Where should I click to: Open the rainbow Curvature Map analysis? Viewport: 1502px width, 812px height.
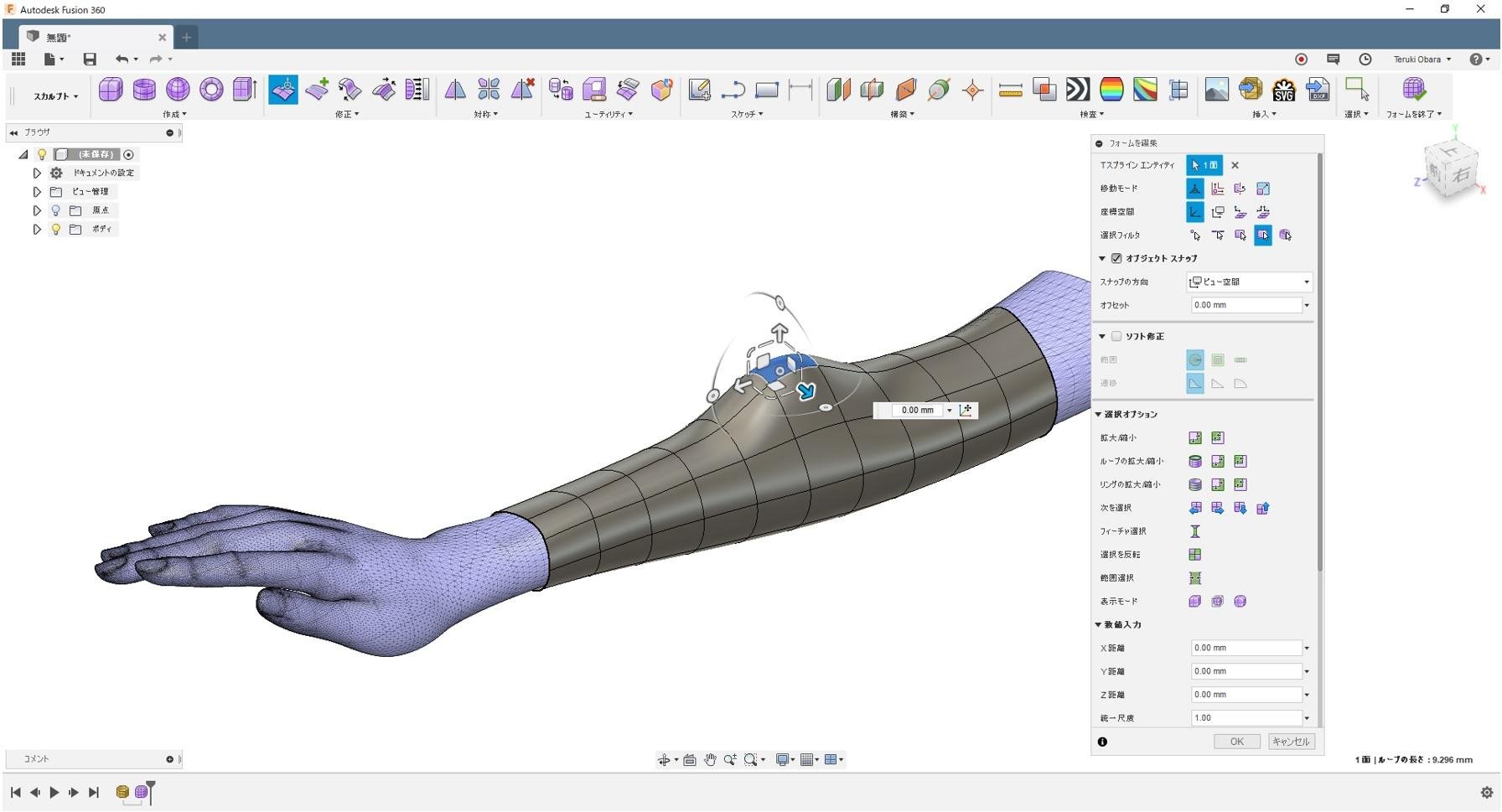point(1111,89)
